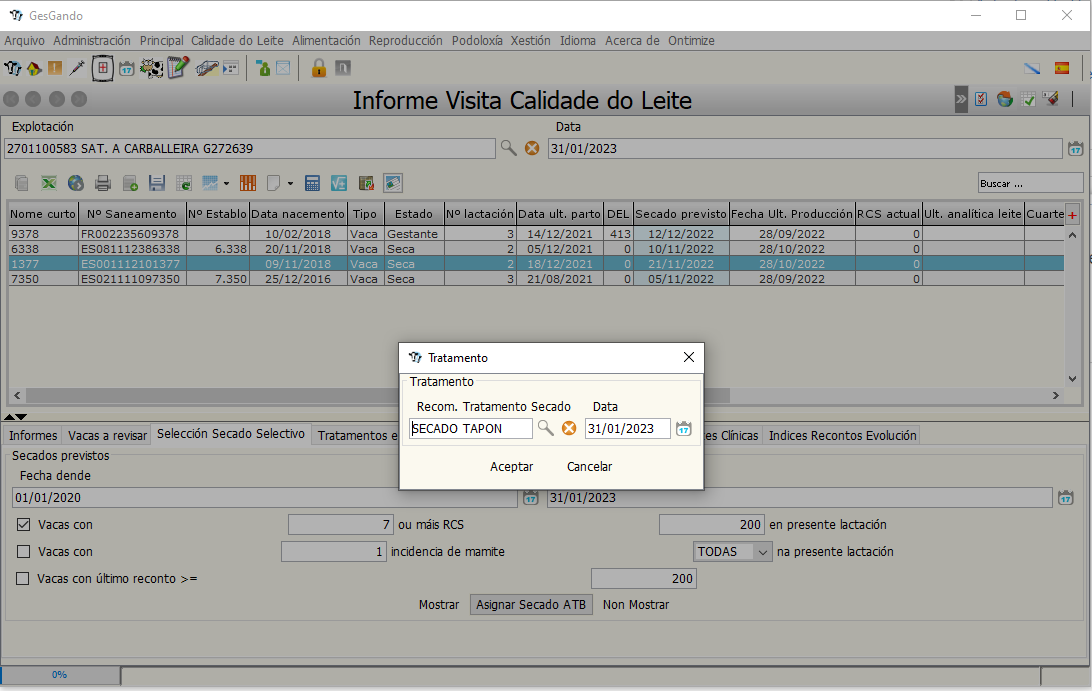This screenshot has width=1092, height=691.
Task: Click the 'Nome curto' column header
Action: point(43,214)
